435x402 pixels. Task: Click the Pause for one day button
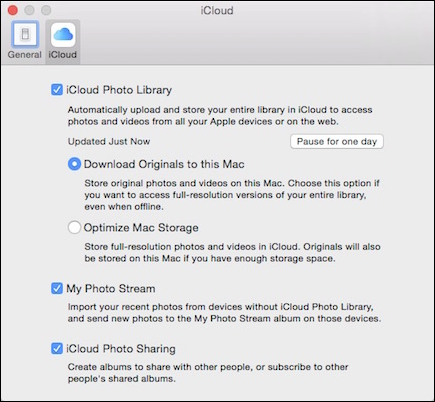pyautogui.click(x=337, y=142)
